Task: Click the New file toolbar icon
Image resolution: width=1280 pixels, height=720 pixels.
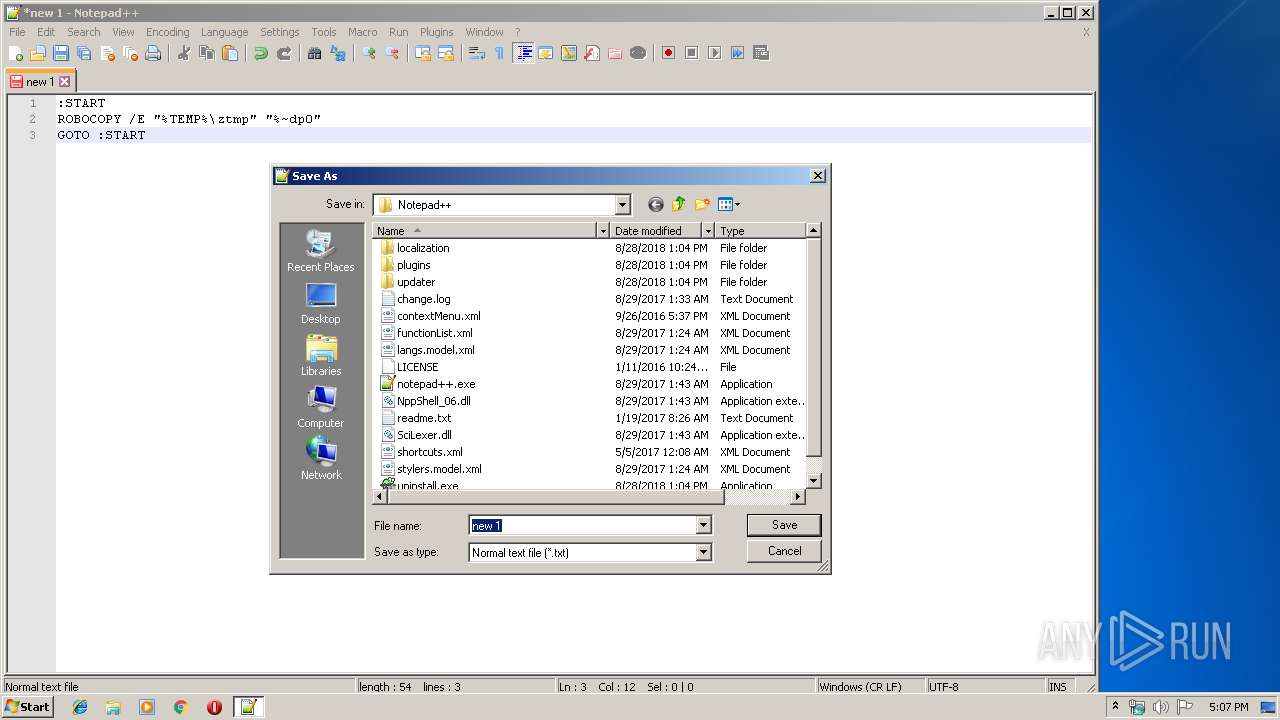Action: pos(16,53)
